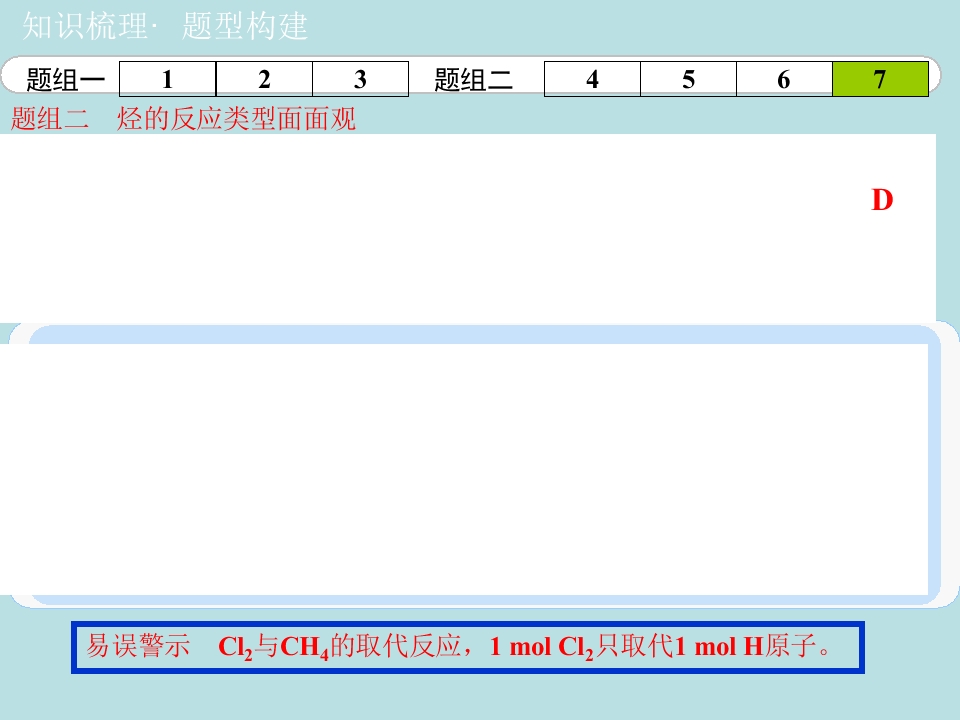Click the red answer letter D
Screen dimensions: 960x720
tap(882, 200)
